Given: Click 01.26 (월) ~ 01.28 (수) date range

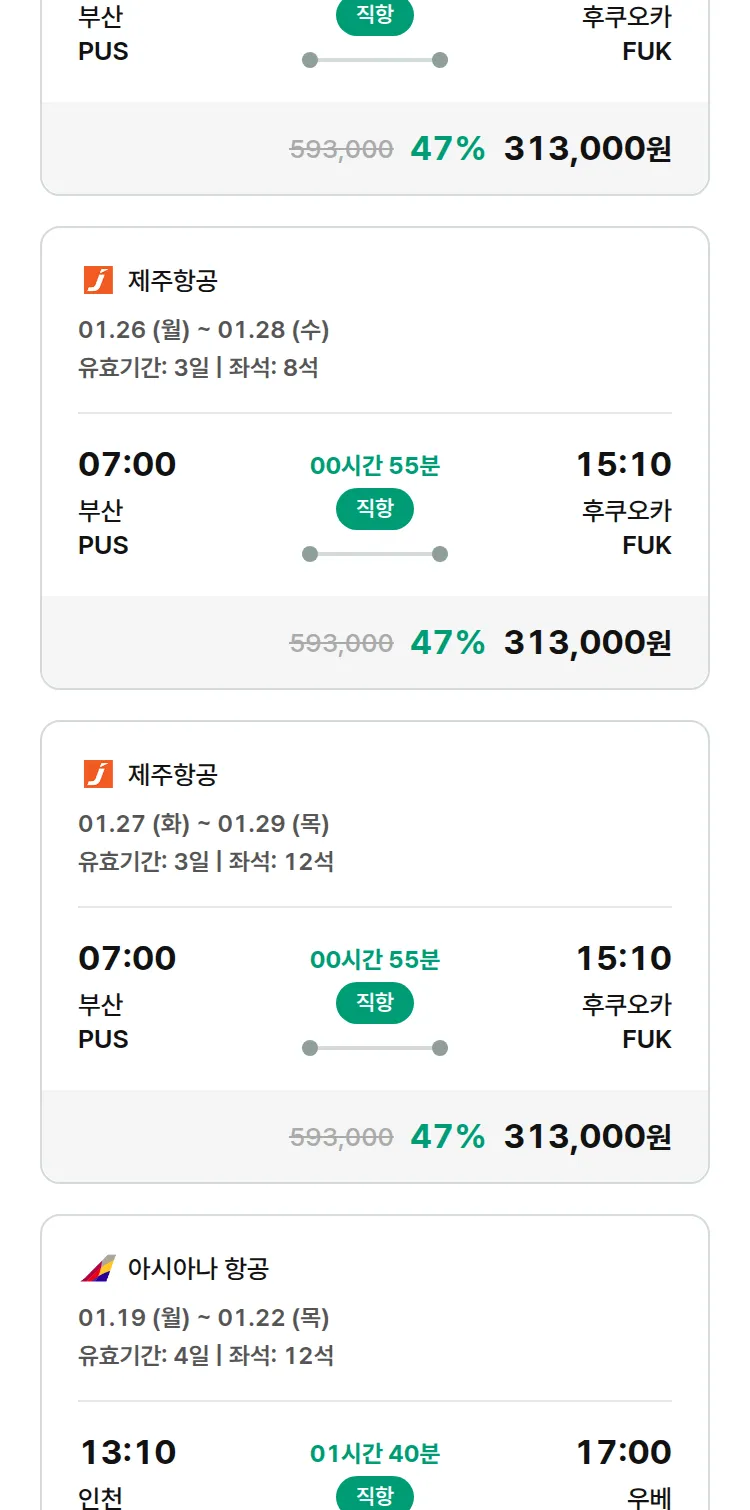Looking at the screenshot, I should point(204,330).
